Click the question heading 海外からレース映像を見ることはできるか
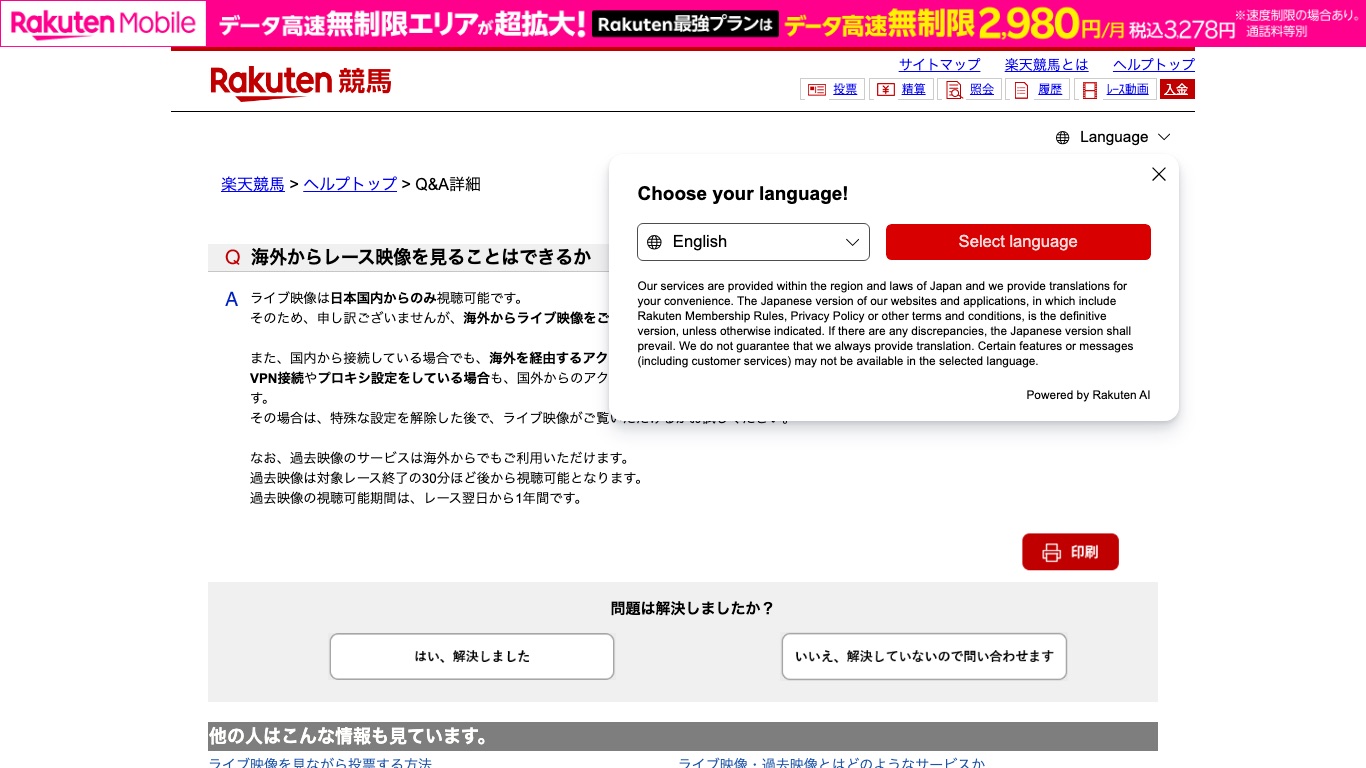 tap(421, 257)
